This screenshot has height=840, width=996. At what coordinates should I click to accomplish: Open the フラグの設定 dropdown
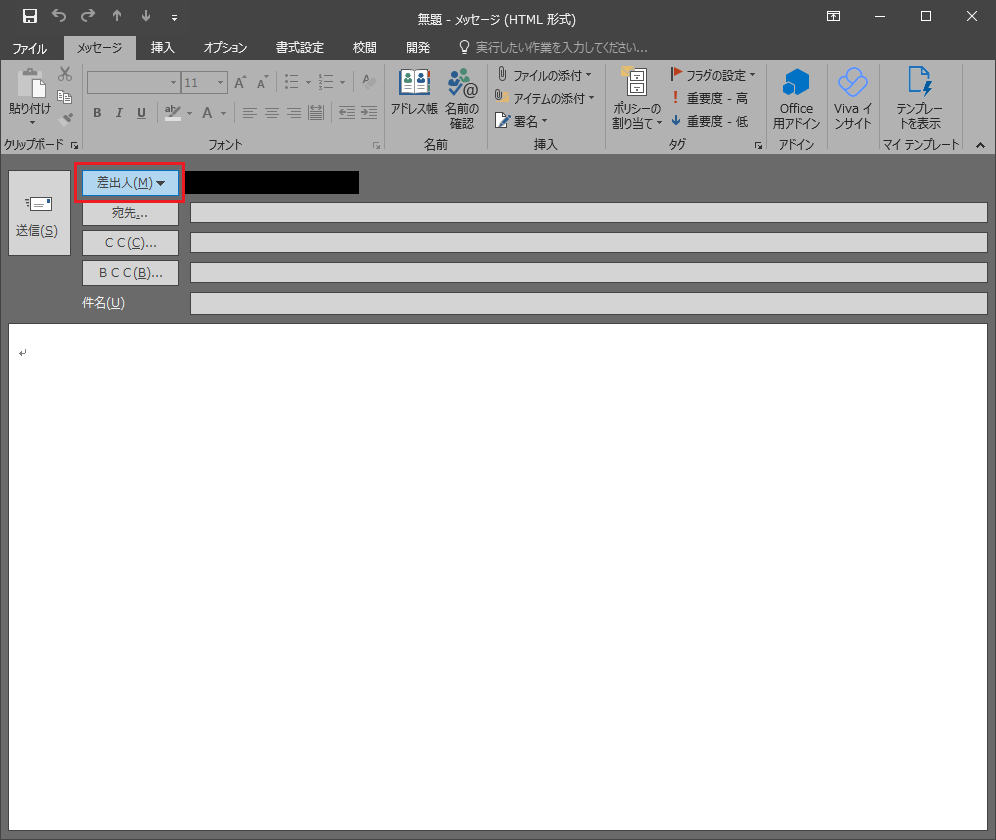(713, 74)
